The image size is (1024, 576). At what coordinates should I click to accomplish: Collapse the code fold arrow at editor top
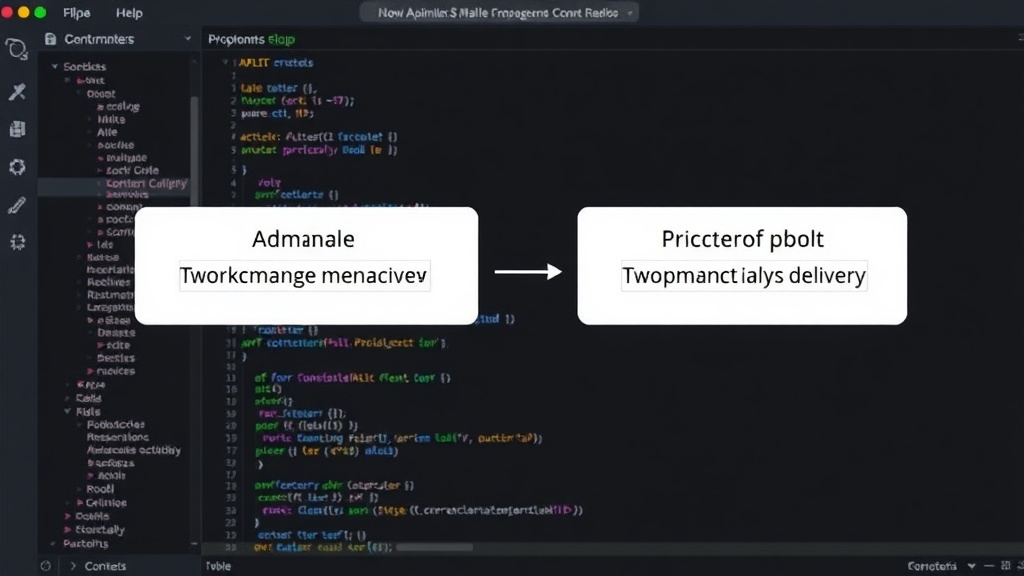225,63
